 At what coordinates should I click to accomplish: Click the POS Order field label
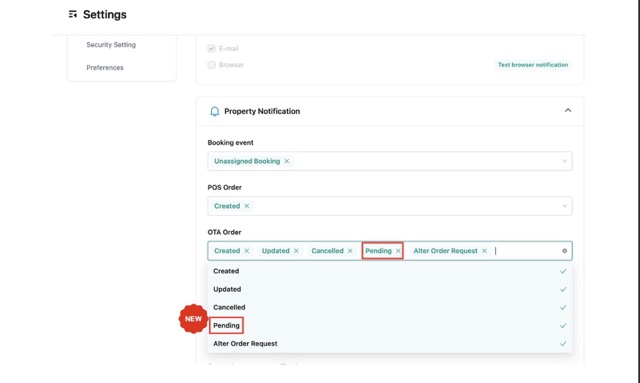[224, 187]
